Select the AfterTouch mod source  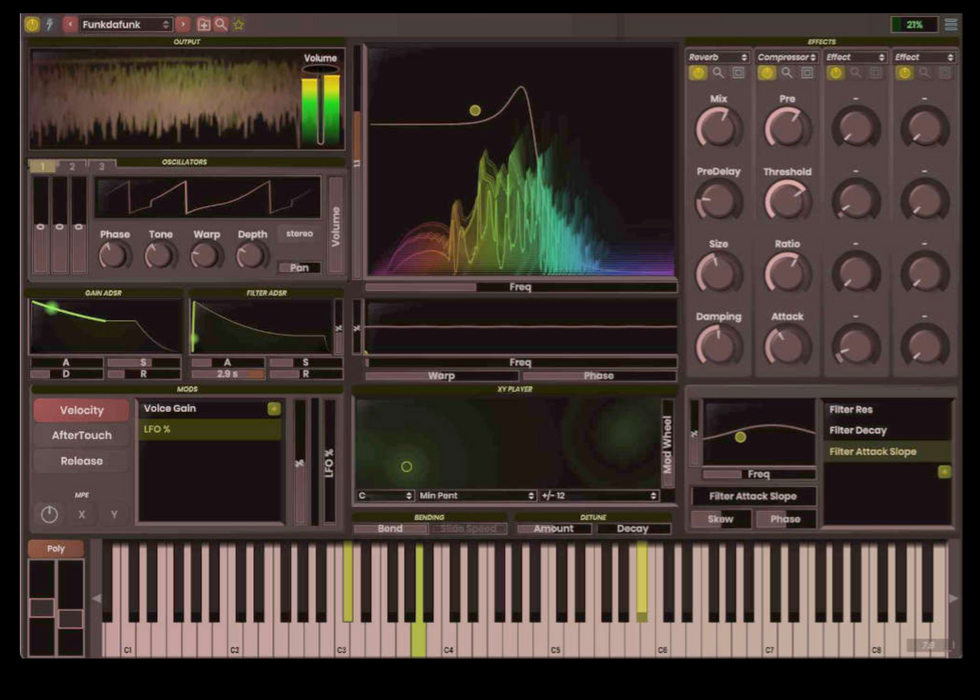[82, 436]
